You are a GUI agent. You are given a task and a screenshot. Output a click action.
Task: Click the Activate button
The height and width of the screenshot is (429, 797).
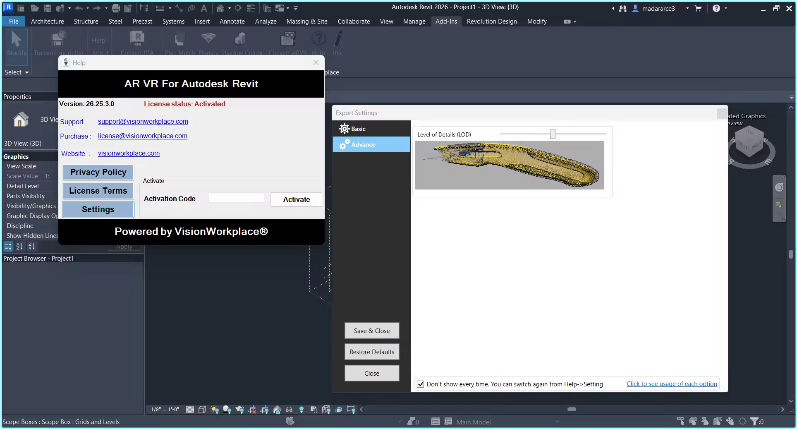pyautogui.click(x=296, y=199)
